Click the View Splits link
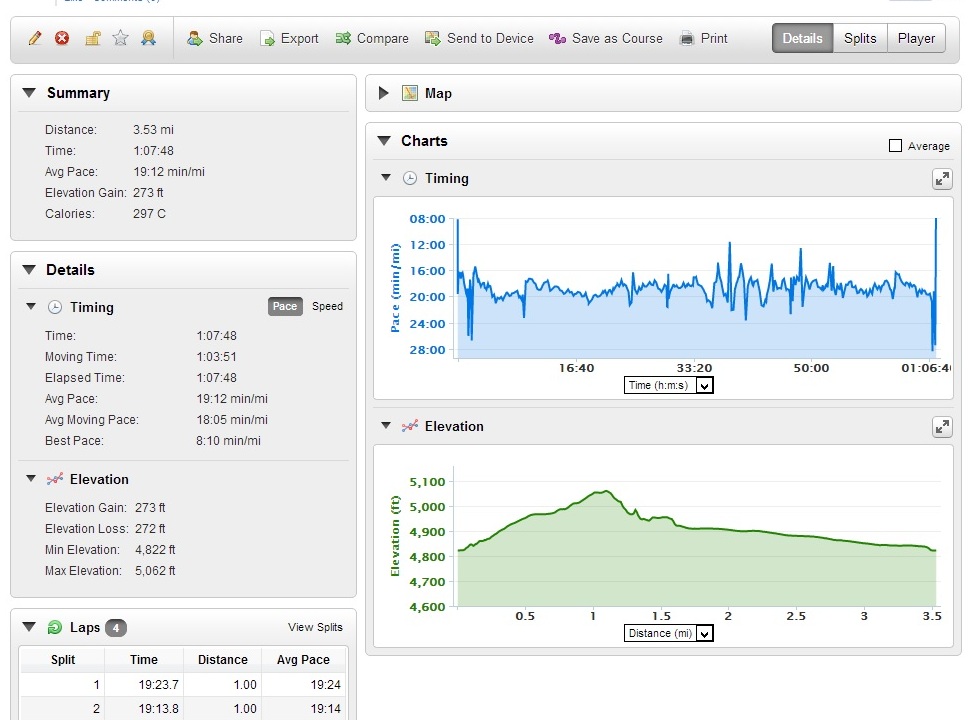Viewport: 979px width, 720px height. [x=315, y=628]
